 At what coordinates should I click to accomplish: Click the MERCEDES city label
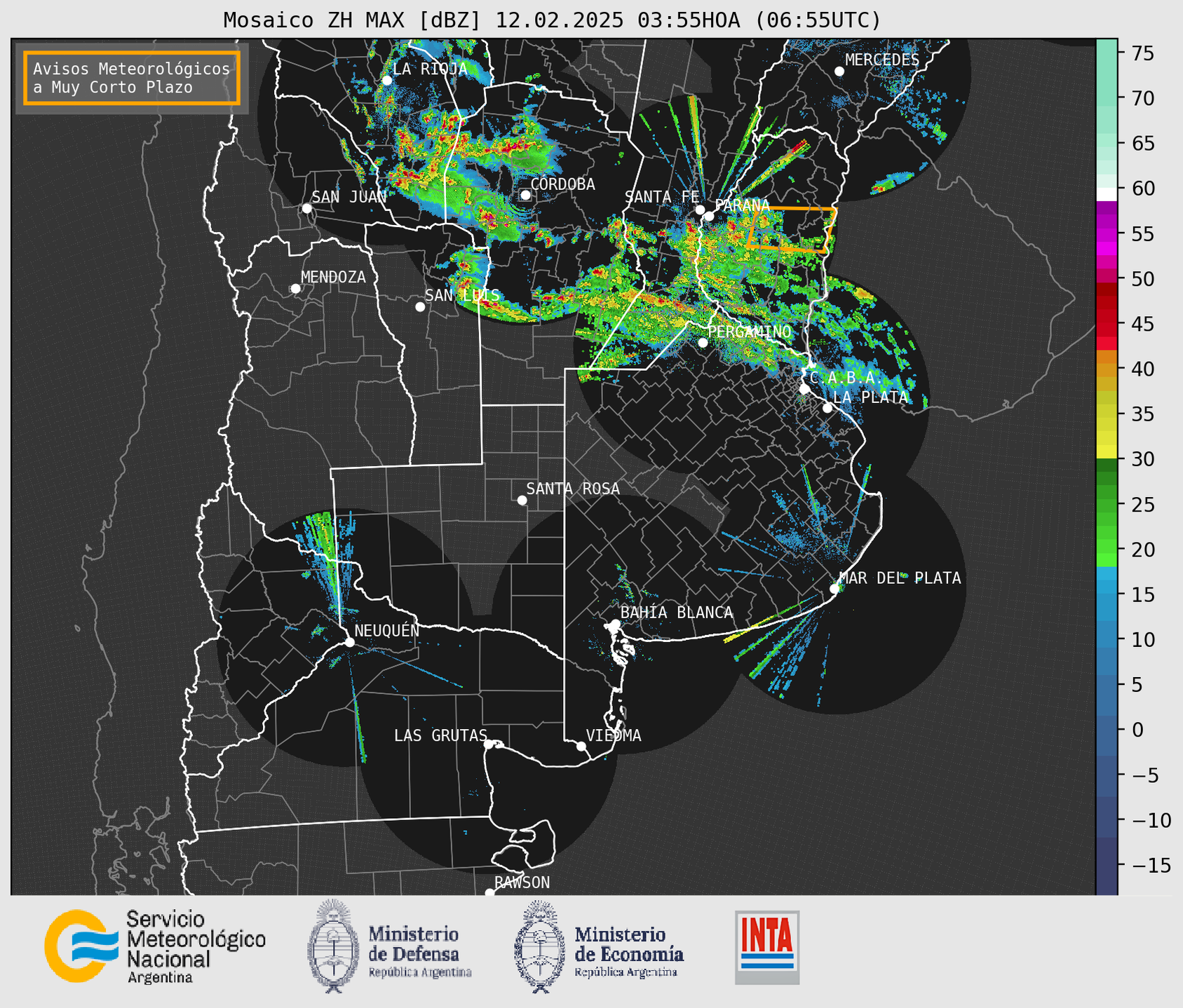[882, 60]
